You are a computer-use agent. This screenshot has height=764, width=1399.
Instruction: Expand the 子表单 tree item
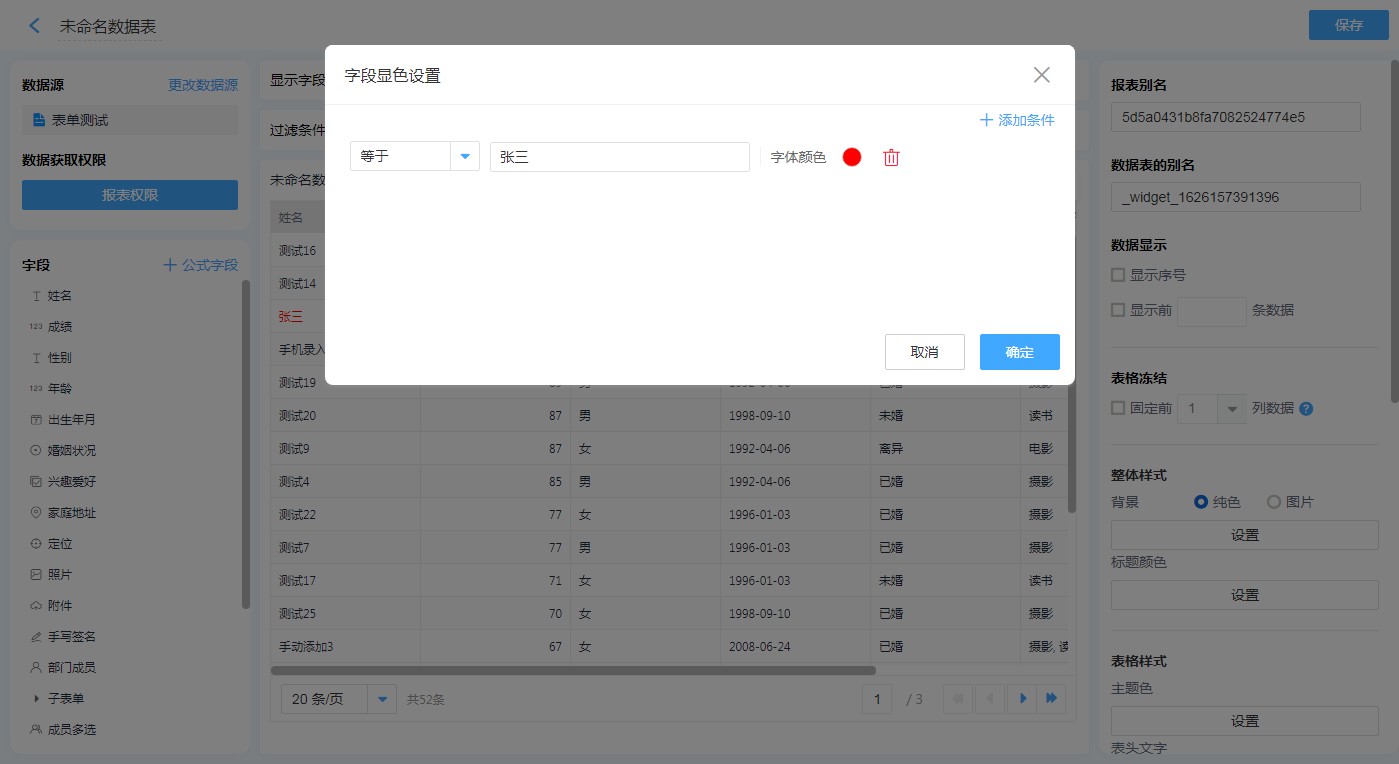click(x=37, y=698)
